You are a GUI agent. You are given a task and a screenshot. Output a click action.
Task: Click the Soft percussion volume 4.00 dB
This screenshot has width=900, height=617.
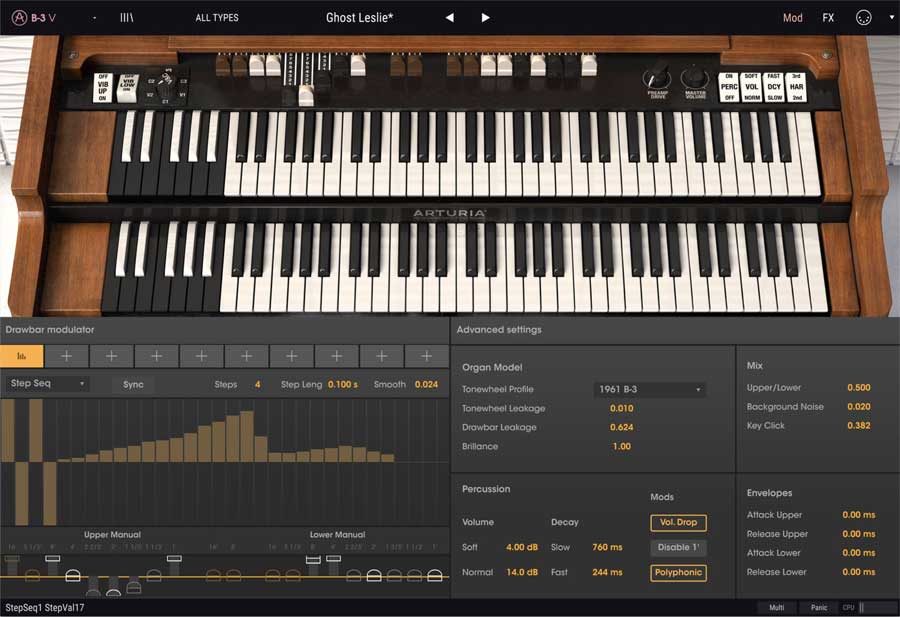(522, 548)
